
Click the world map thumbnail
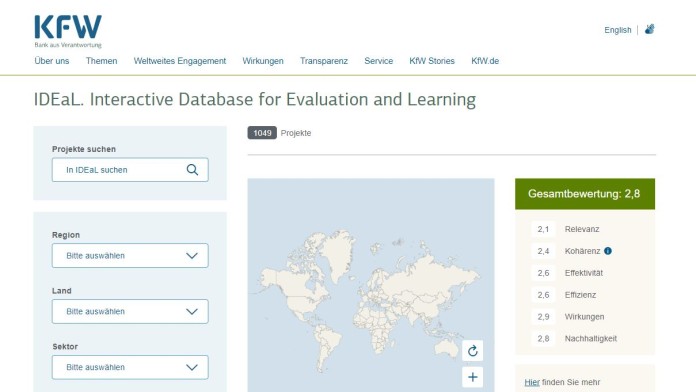click(x=371, y=285)
